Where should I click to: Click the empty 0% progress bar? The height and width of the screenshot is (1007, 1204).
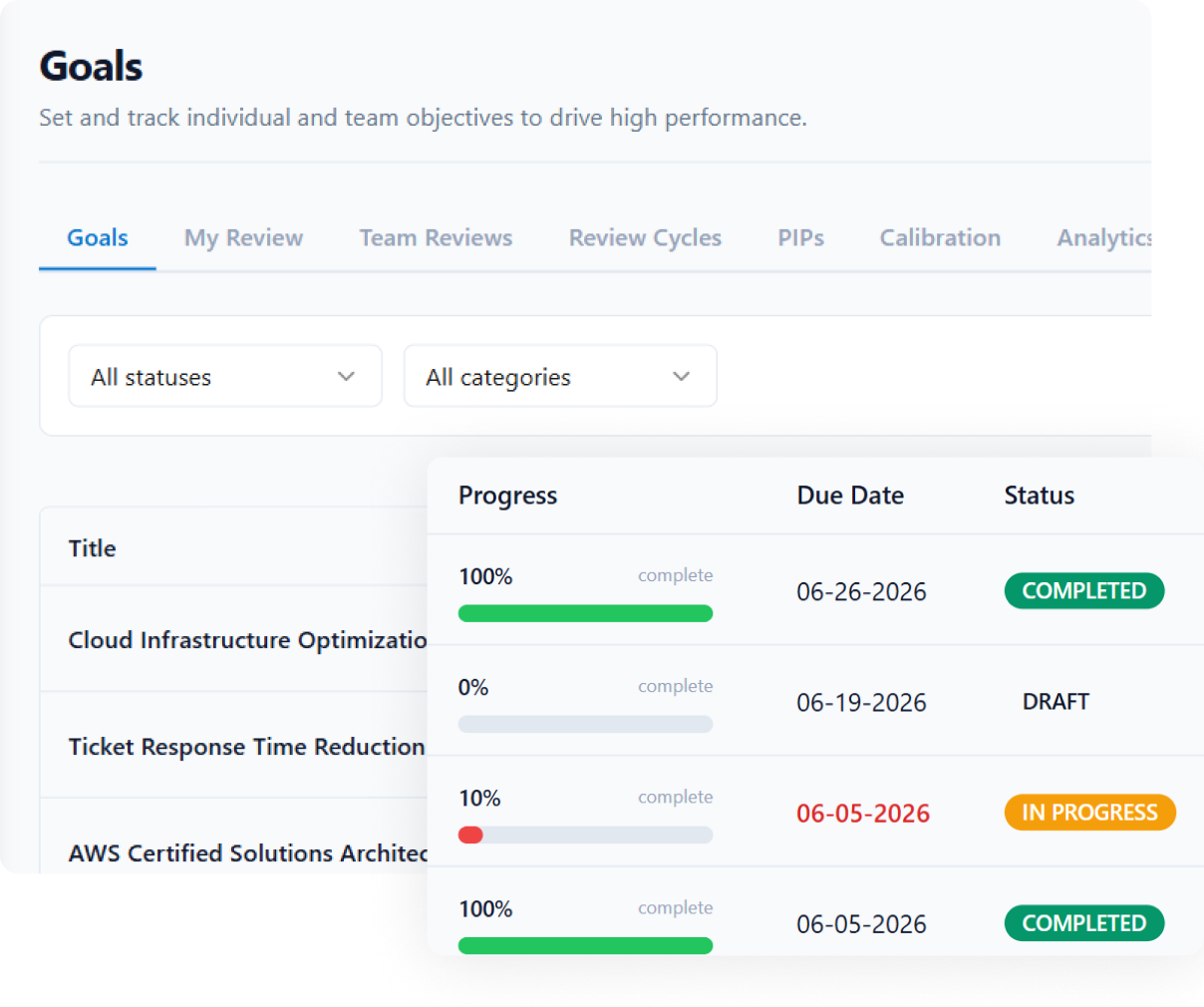point(585,724)
